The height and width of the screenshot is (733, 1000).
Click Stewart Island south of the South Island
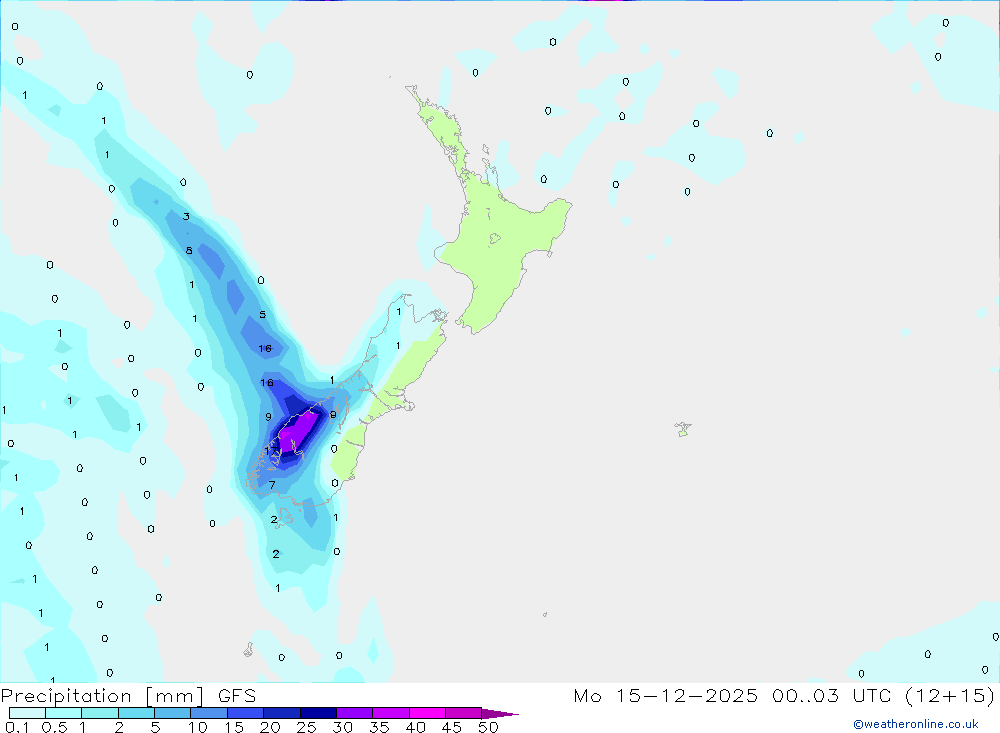tap(284, 516)
